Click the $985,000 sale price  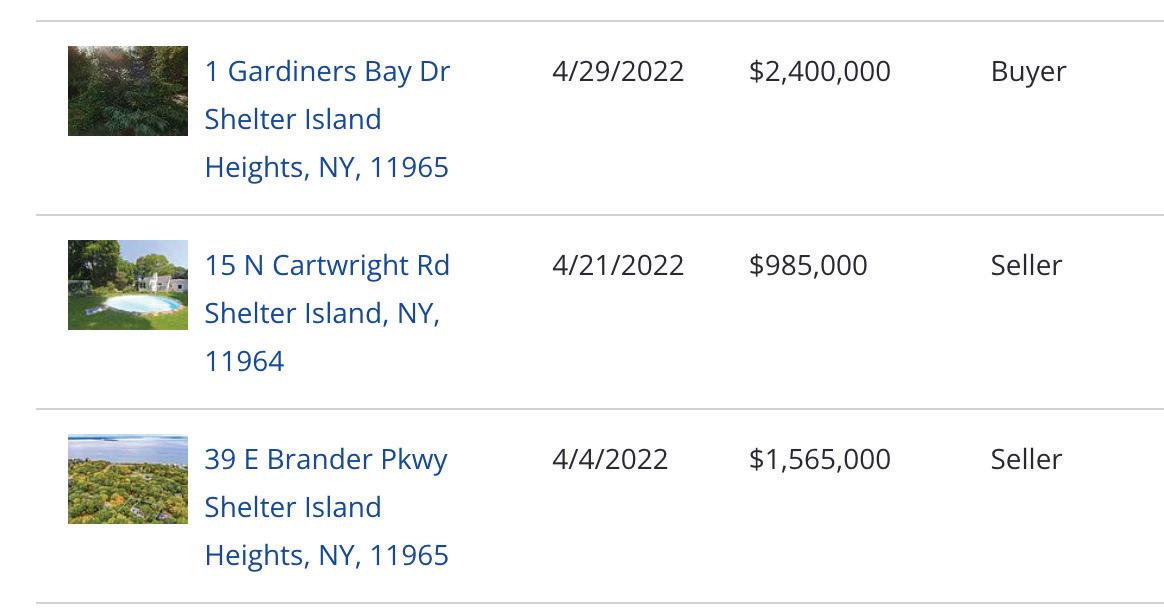[808, 265]
